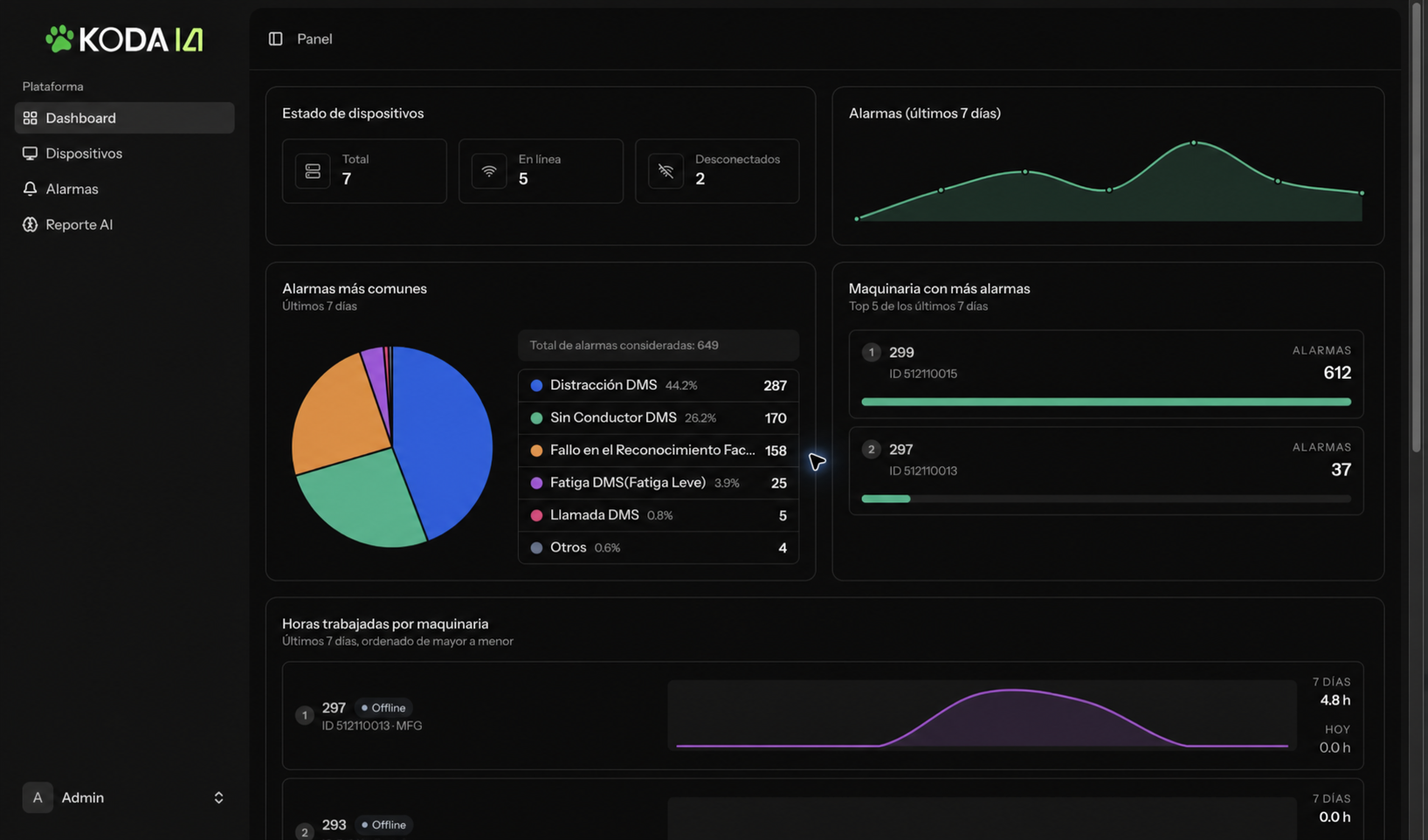Click the progress bar under machine 299
This screenshot has height=840, width=1428.
coord(1106,402)
